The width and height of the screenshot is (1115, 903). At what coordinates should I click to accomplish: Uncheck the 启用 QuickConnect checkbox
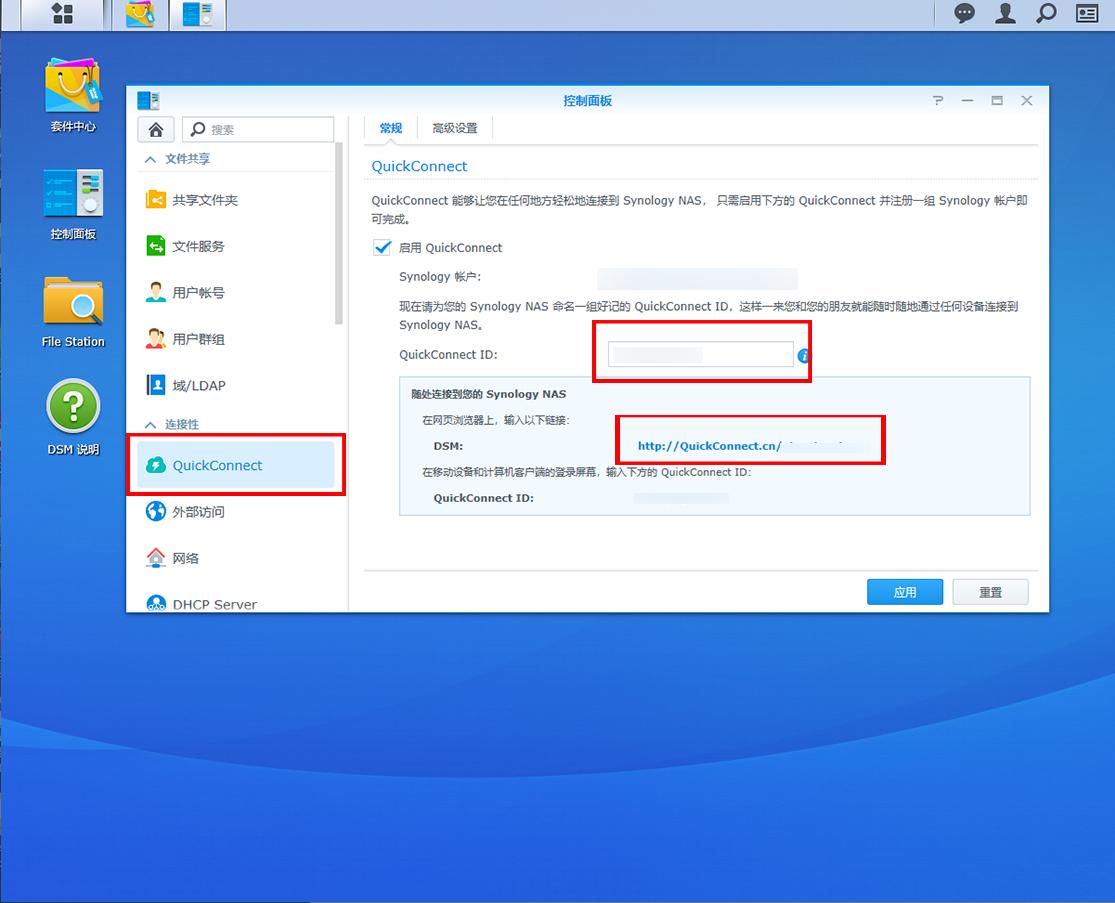coord(382,247)
